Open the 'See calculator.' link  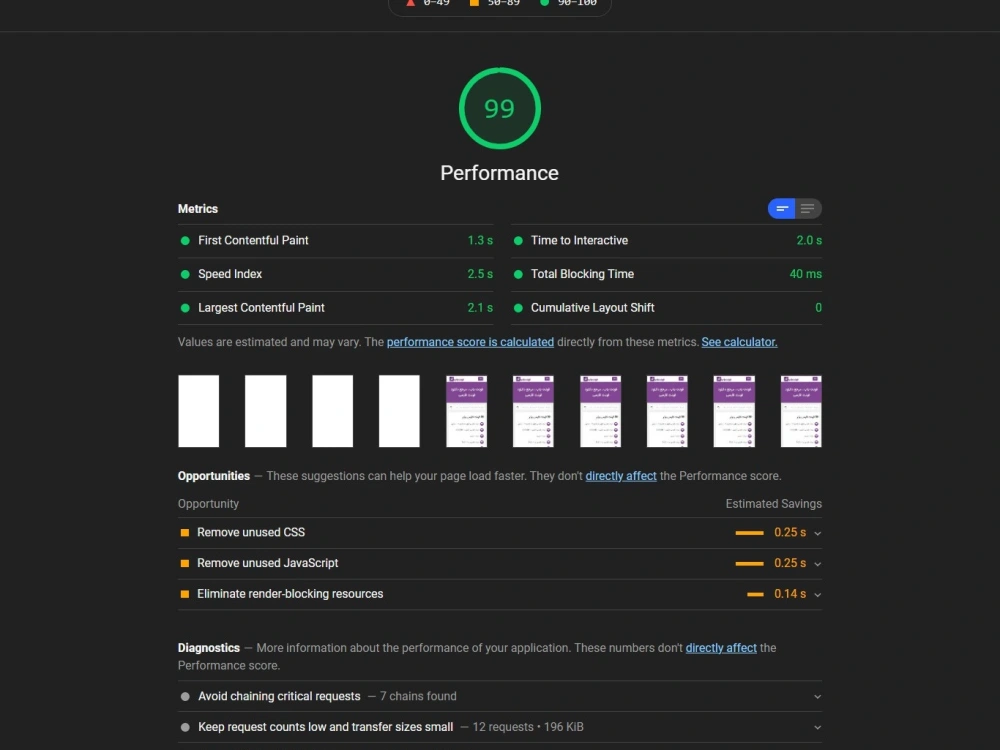tap(739, 342)
